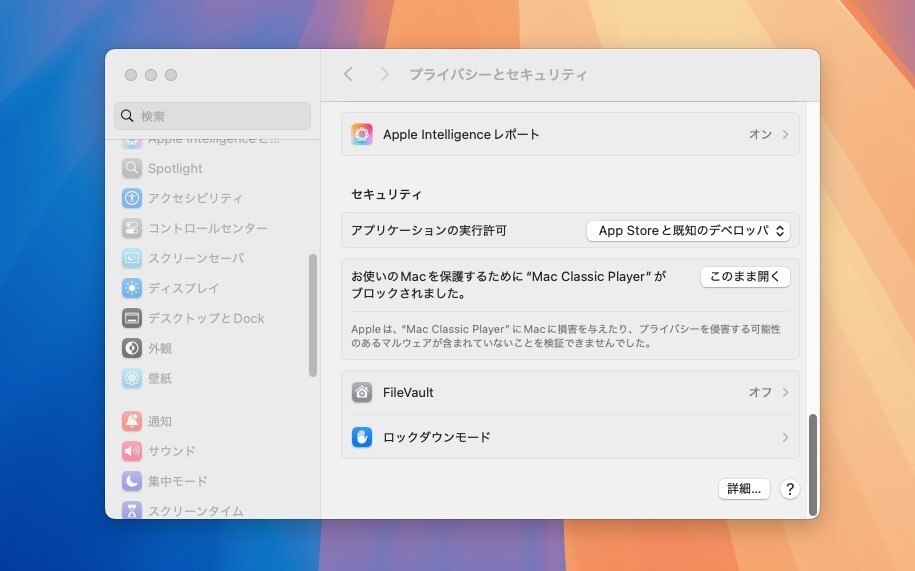Viewport: 915px width, 571px height.
Task: Expand the ロックダウンモード row chevron
Action: click(x=785, y=437)
